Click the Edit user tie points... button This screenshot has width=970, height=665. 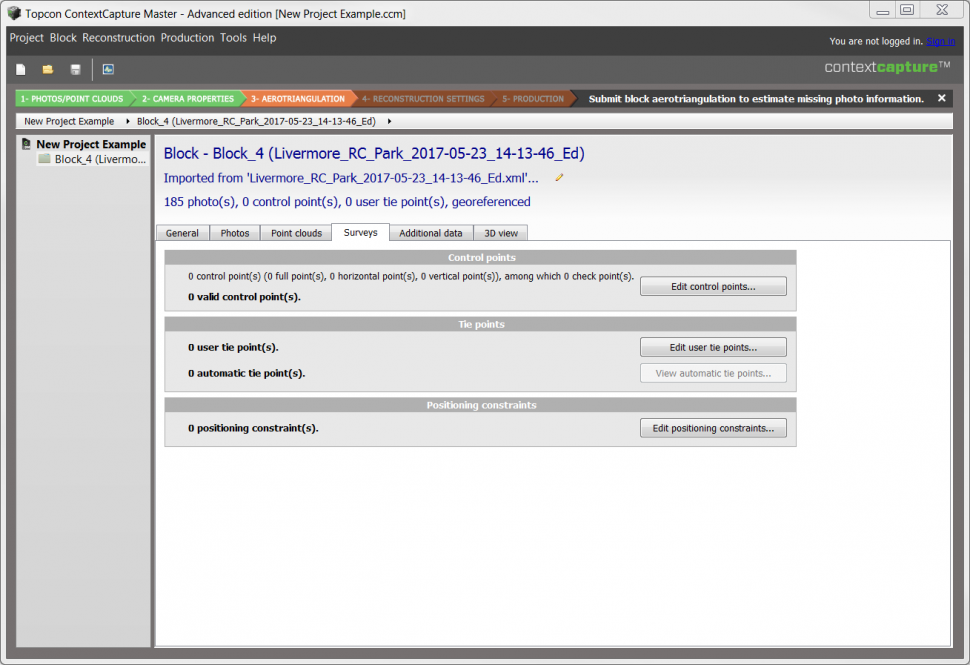tap(713, 347)
